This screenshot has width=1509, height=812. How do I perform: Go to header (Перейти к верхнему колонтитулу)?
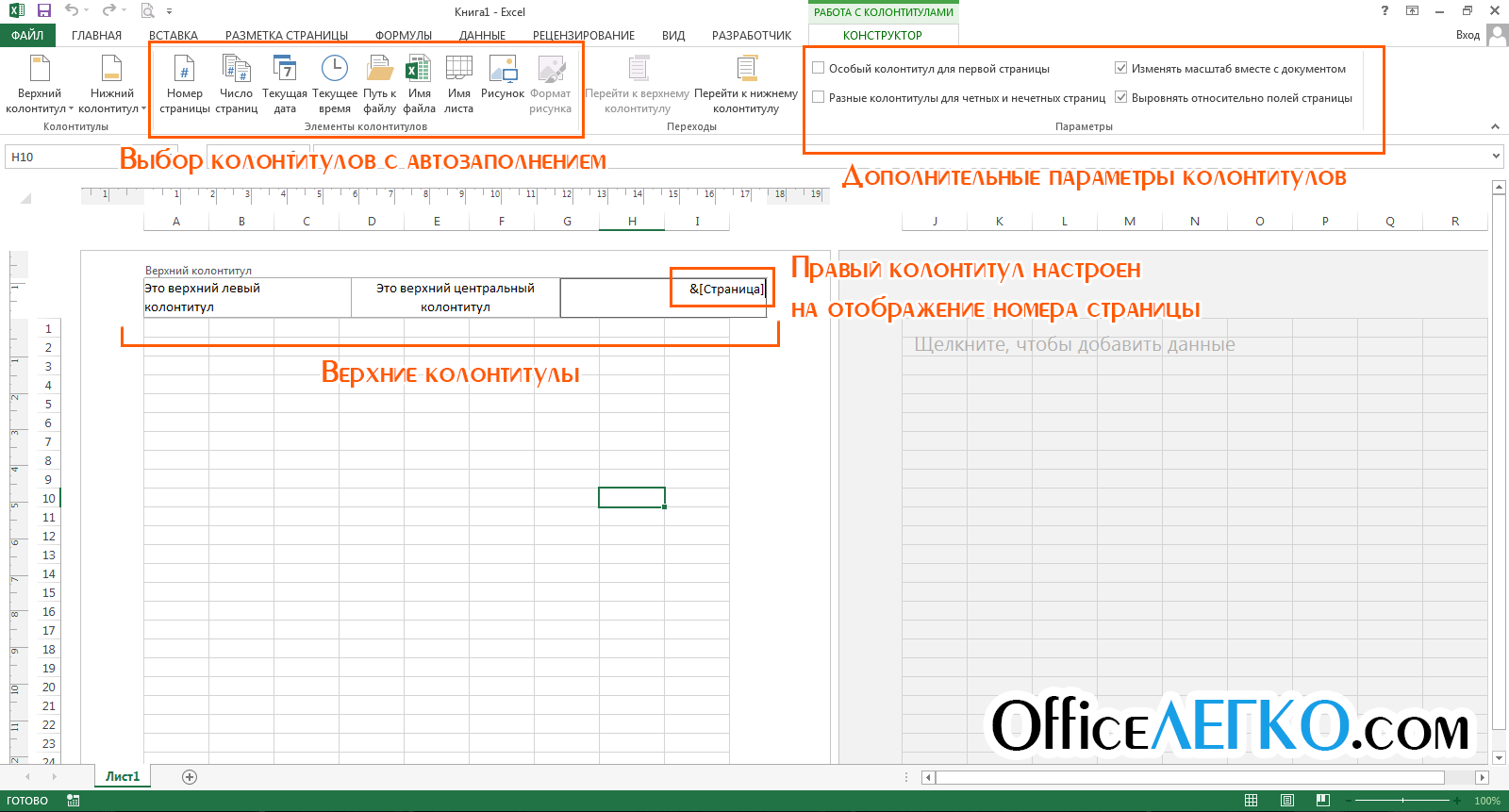tap(638, 85)
